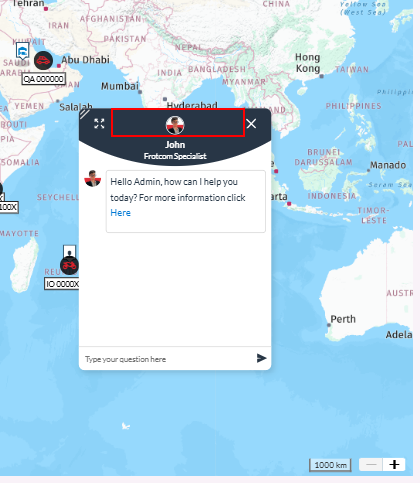The image size is (420, 483).
Task: Send message with paper plane icon
Action: click(261, 358)
